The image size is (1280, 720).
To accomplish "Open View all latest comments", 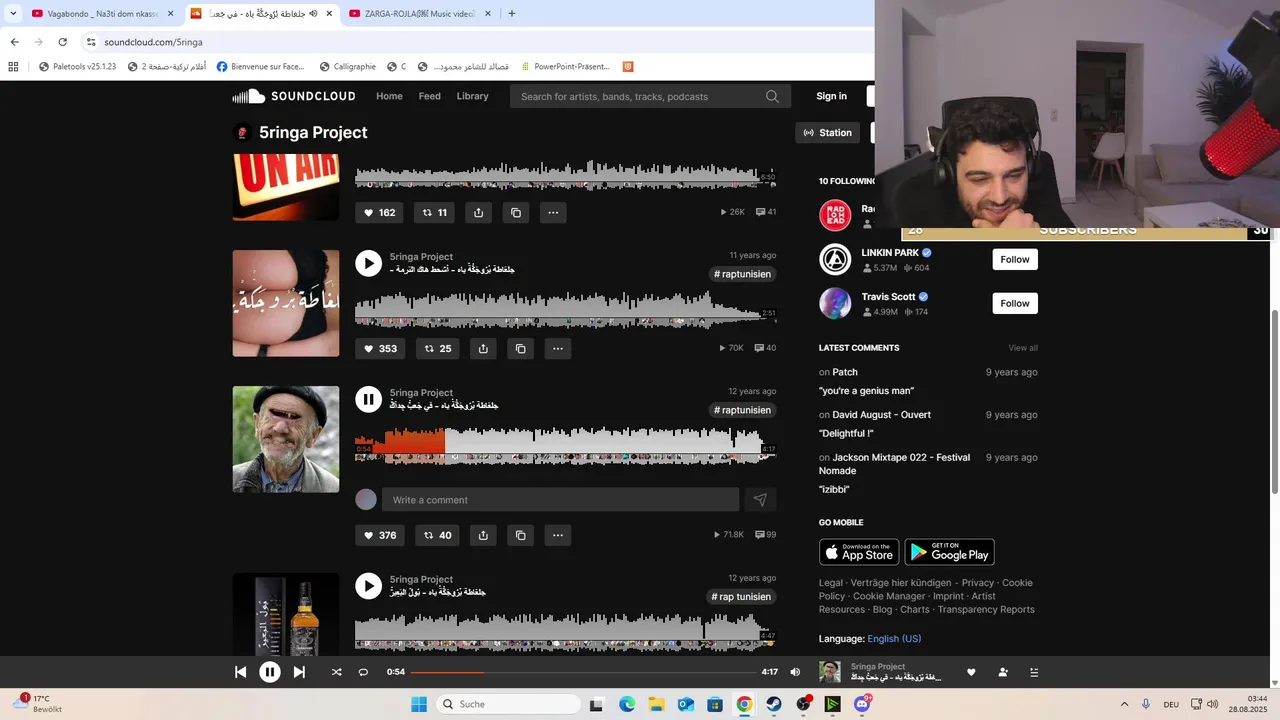I will pos(1023,348).
